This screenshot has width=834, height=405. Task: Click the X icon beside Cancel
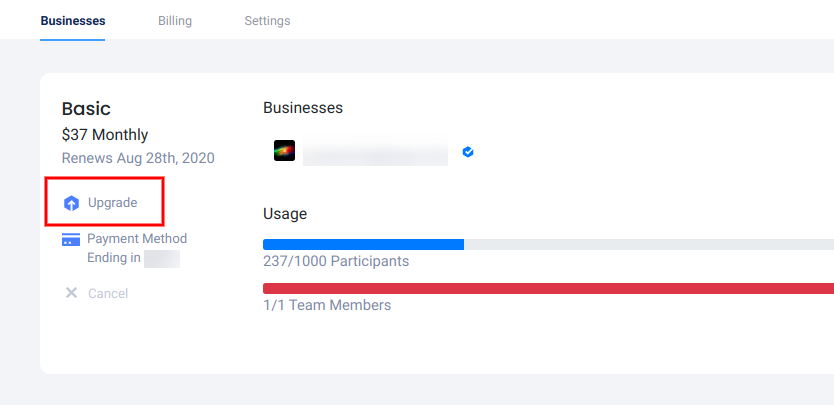(x=71, y=293)
